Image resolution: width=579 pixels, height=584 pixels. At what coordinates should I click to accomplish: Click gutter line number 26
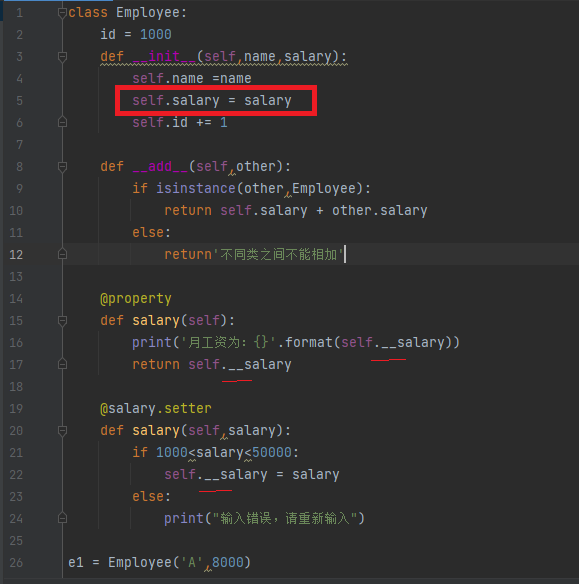16,562
